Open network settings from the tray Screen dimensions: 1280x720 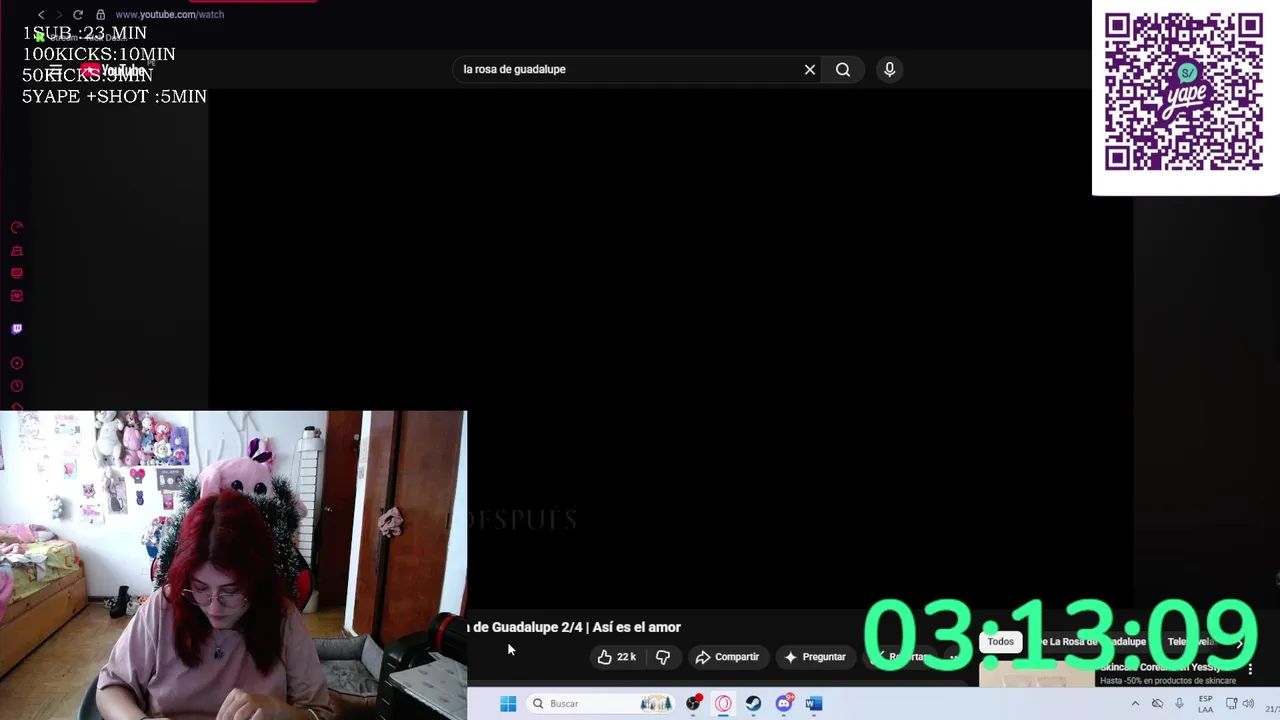point(1231,704)
